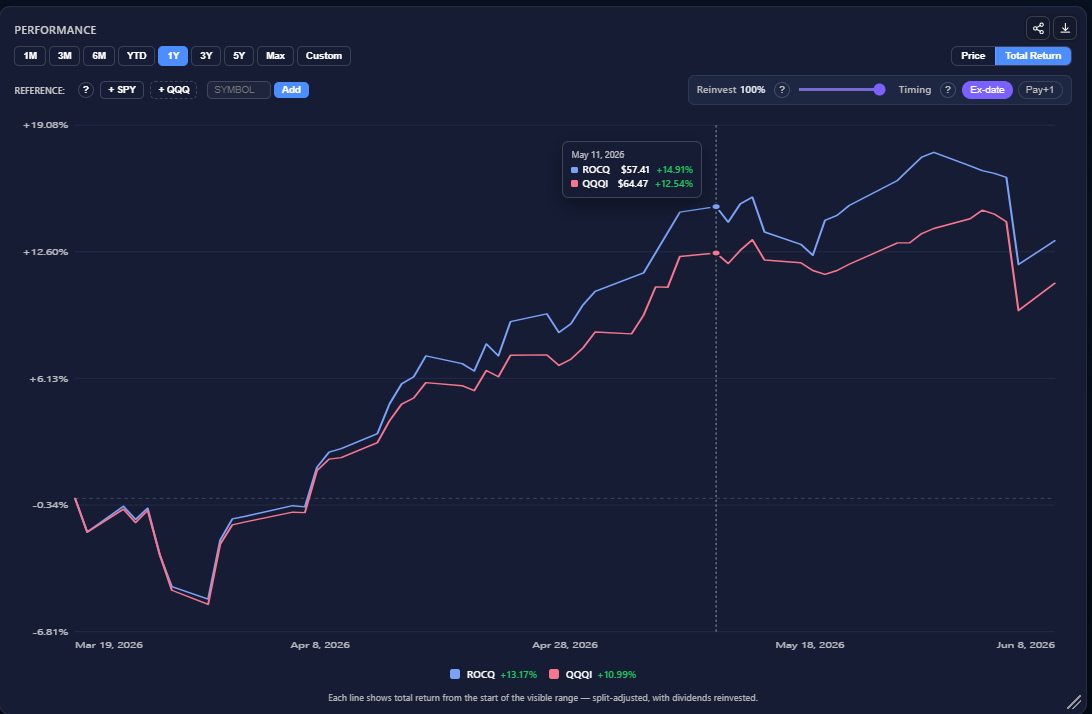The image size is (1092, 714).
Task: Select the Max time range
Action: click(275, 56)
